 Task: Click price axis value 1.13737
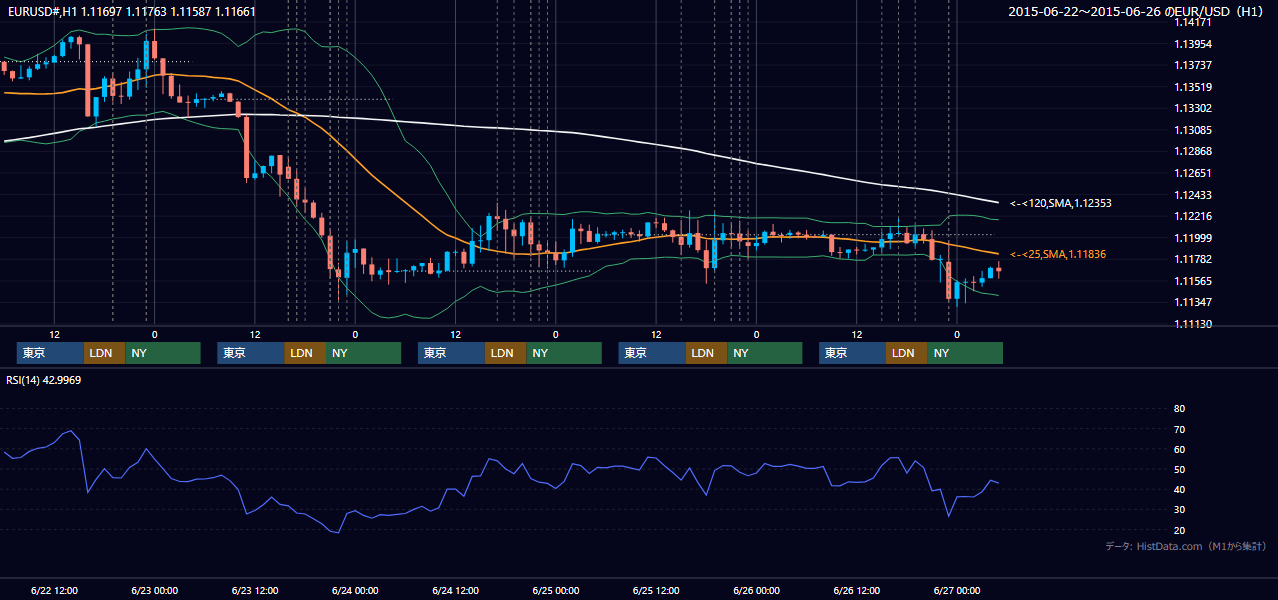1193,65
